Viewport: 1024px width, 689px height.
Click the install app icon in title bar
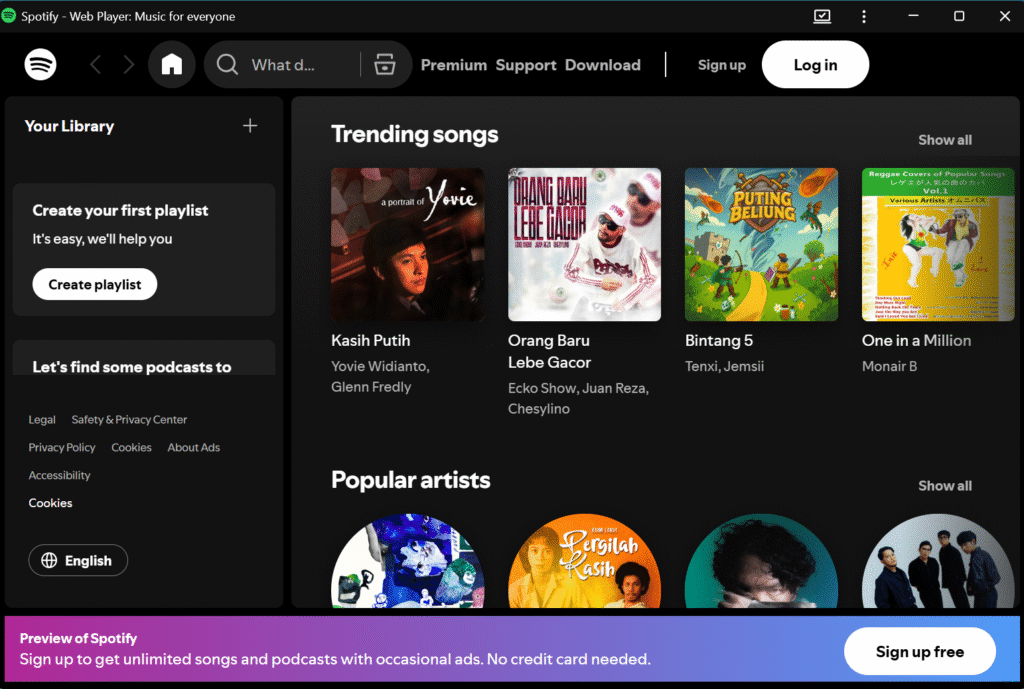click(822, 16)
